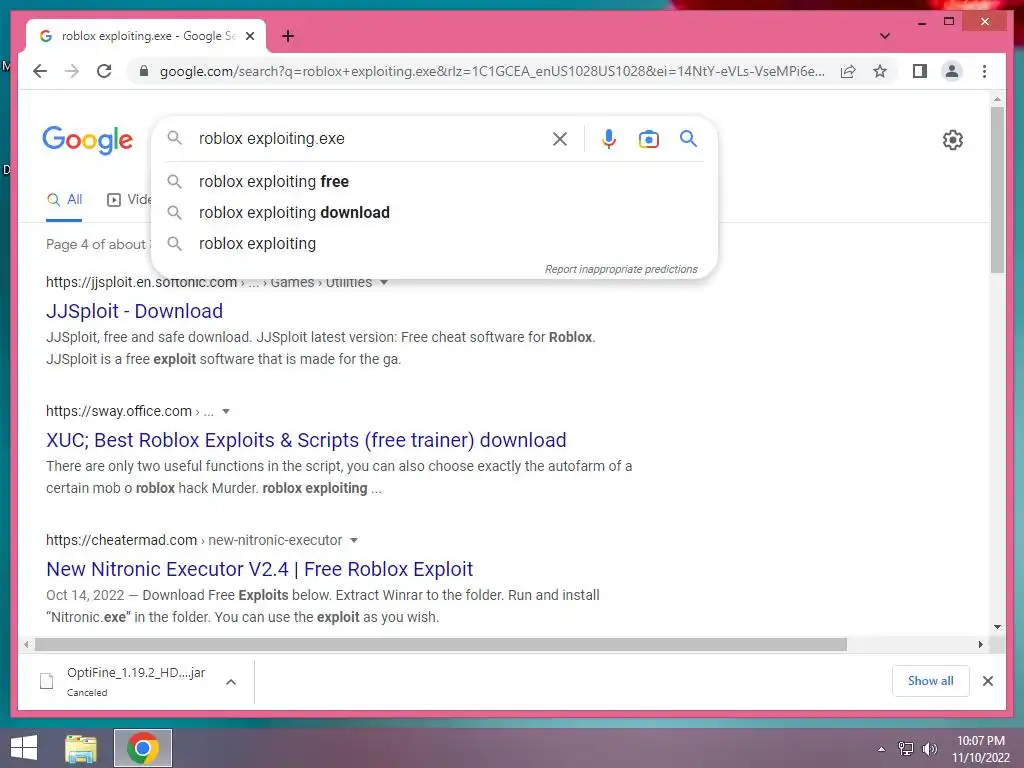Click the horizontal scroll-right arrow
This screenshot has height=768, width=1024.
[980, 645]
